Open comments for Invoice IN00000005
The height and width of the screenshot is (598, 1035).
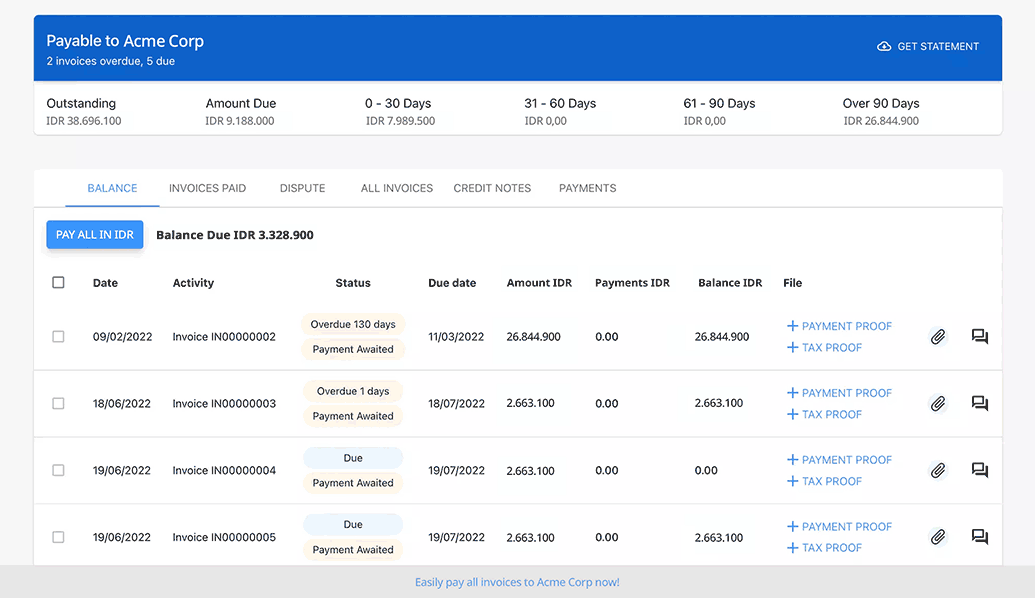pos(980,537)
